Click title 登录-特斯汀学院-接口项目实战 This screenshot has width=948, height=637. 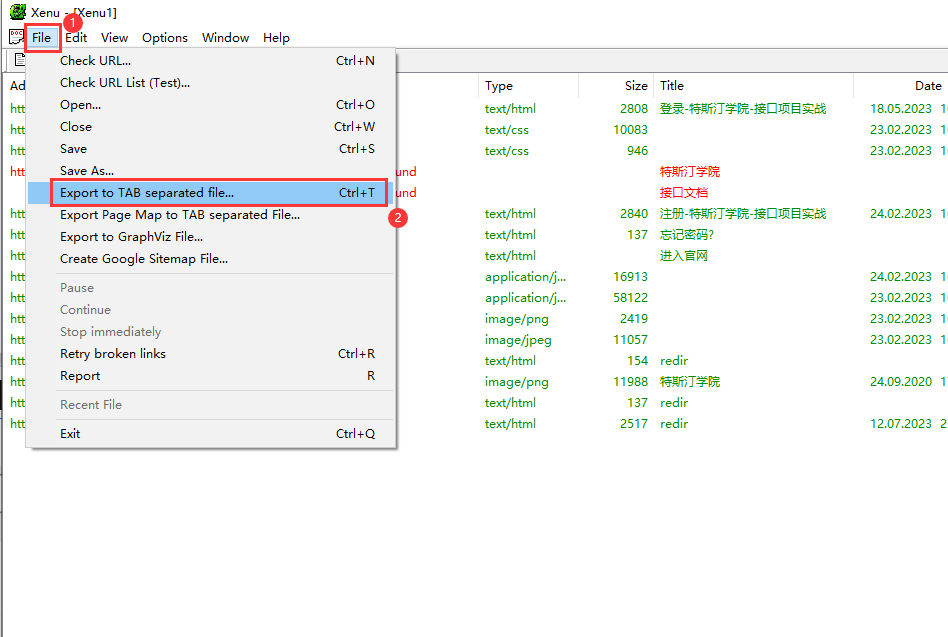(743, 109)
